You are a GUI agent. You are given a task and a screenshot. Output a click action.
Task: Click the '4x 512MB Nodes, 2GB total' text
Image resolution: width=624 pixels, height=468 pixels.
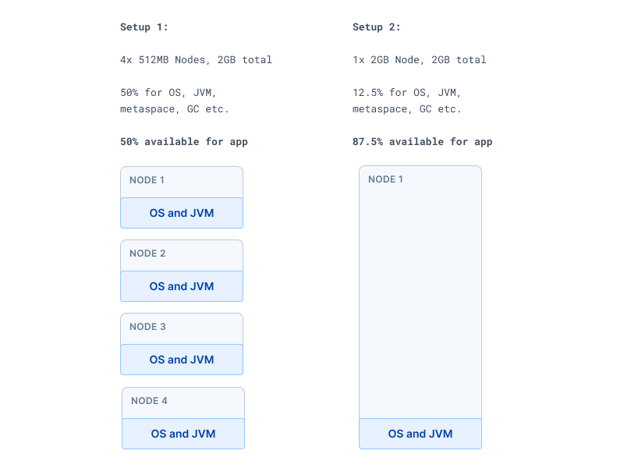pos(196,60)
